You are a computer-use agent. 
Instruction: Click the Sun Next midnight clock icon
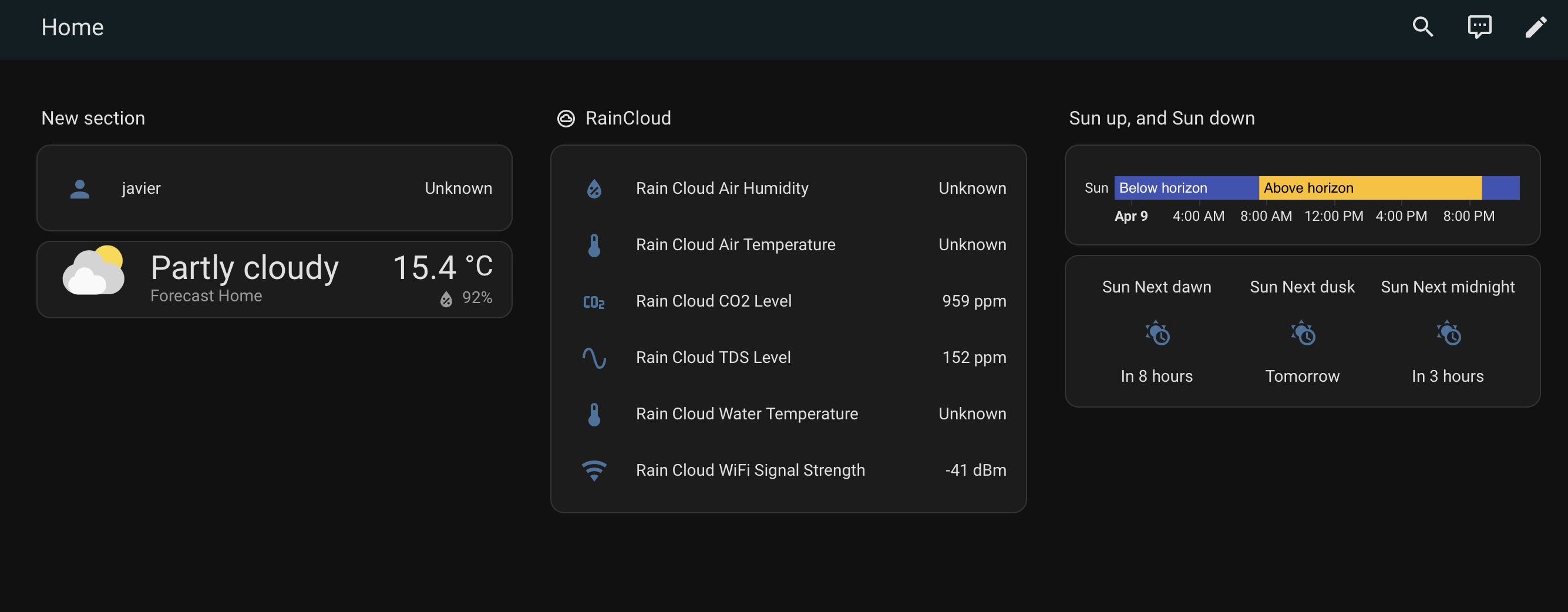pyautogui.click(x=1448, y=333)
